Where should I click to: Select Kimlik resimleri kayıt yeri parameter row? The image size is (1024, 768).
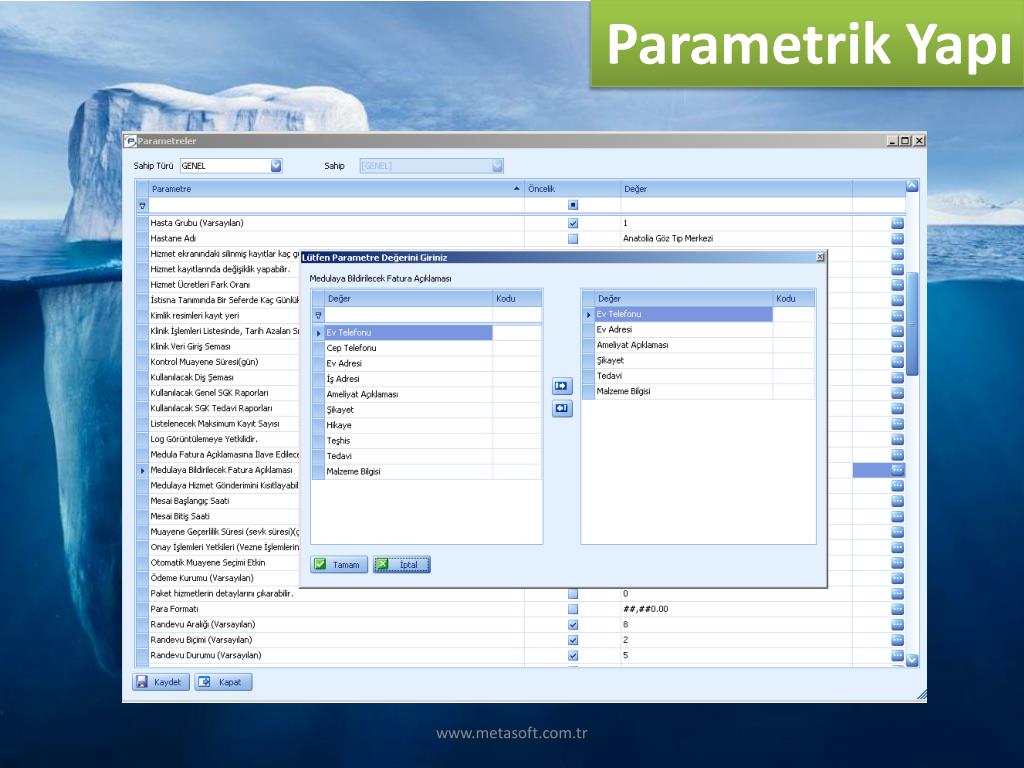coord(224,315)
